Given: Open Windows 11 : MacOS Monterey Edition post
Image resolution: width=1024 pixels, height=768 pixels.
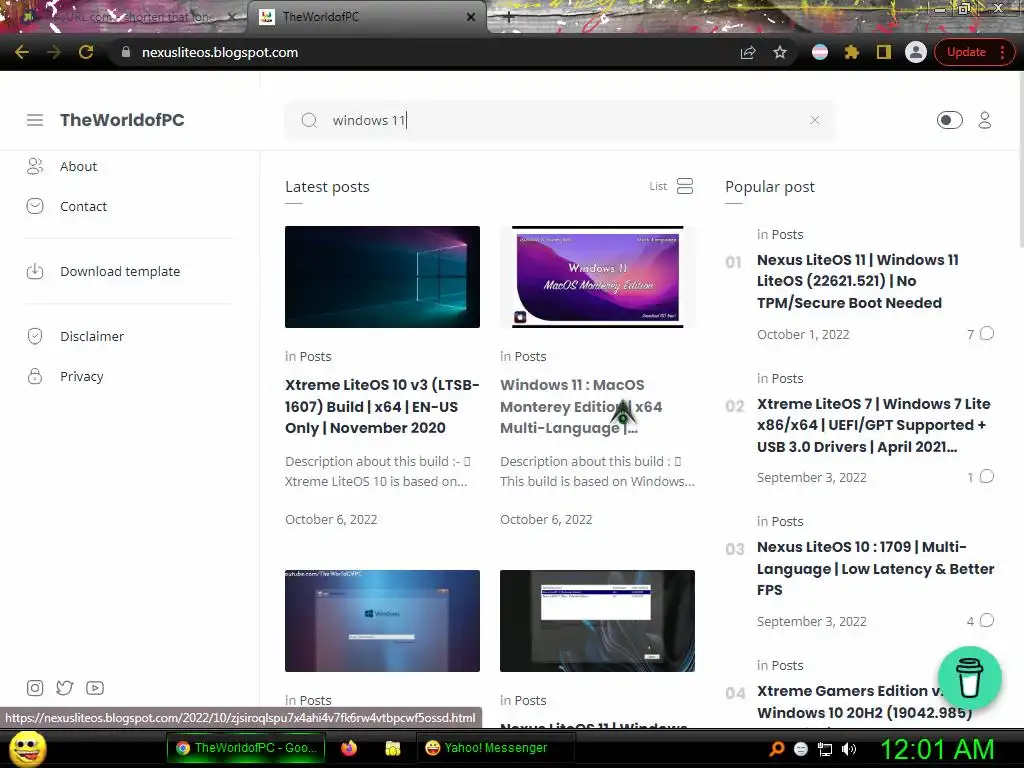Looking at the screenshot, I should pyautogui.click(x=581, y=406).
